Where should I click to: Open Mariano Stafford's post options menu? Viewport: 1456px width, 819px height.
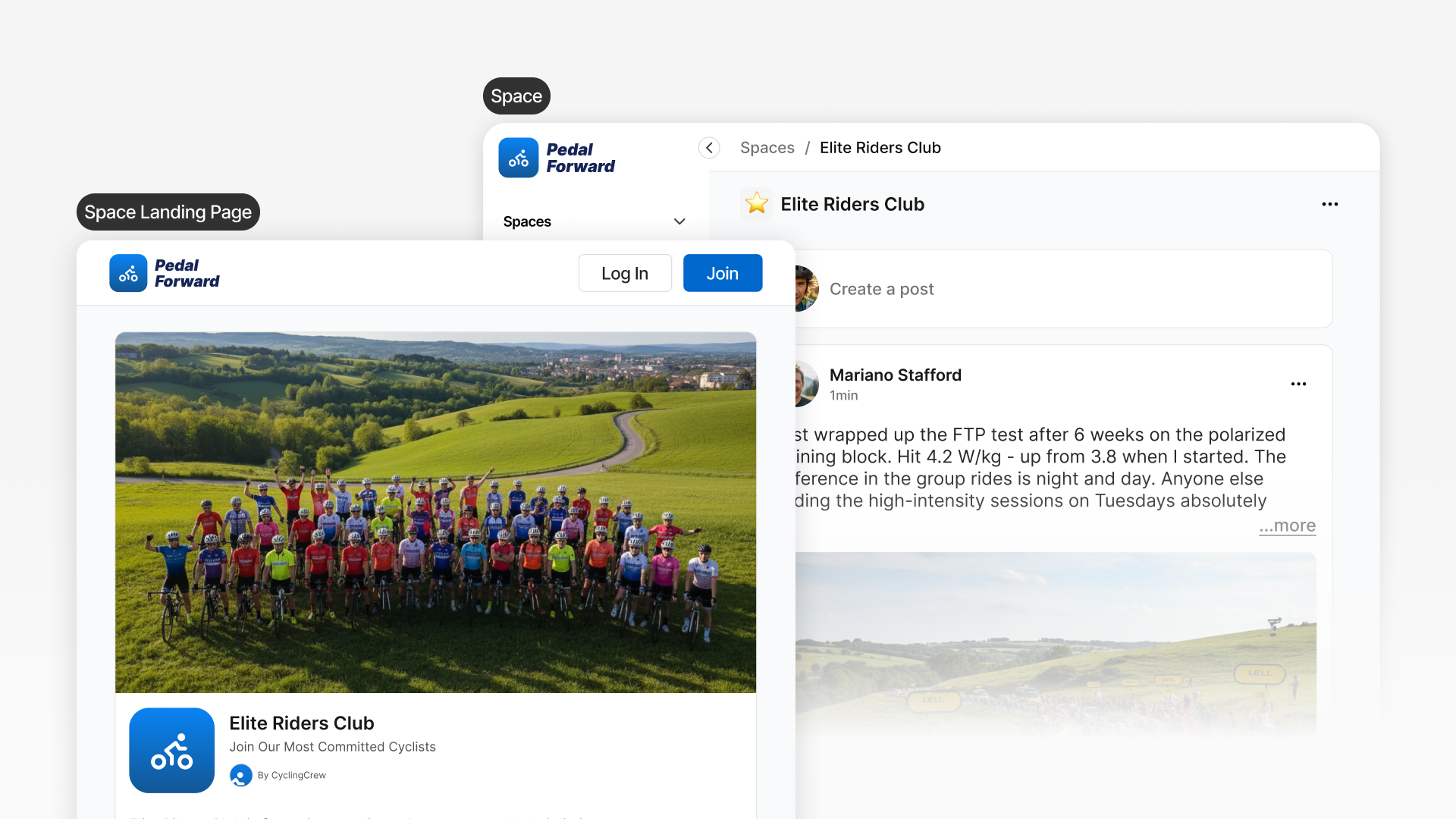coord(1298,384)
